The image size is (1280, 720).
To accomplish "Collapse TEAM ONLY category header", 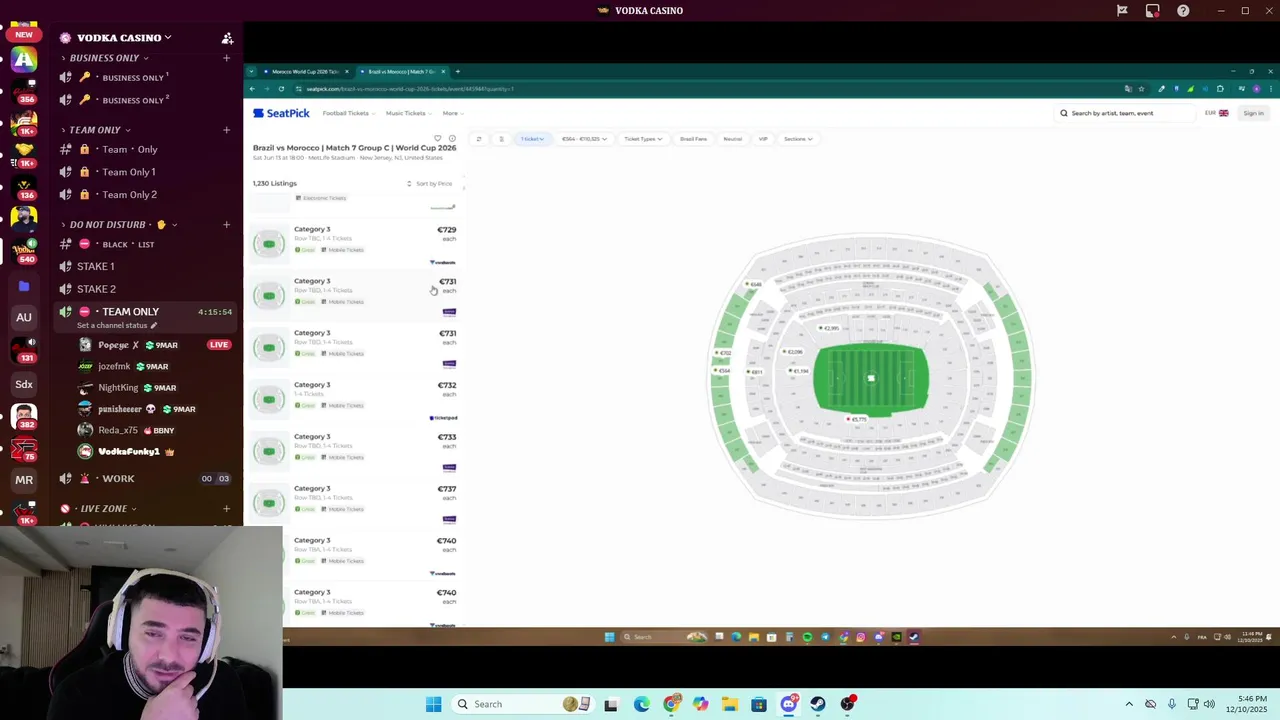I will [x=94, y=130].
